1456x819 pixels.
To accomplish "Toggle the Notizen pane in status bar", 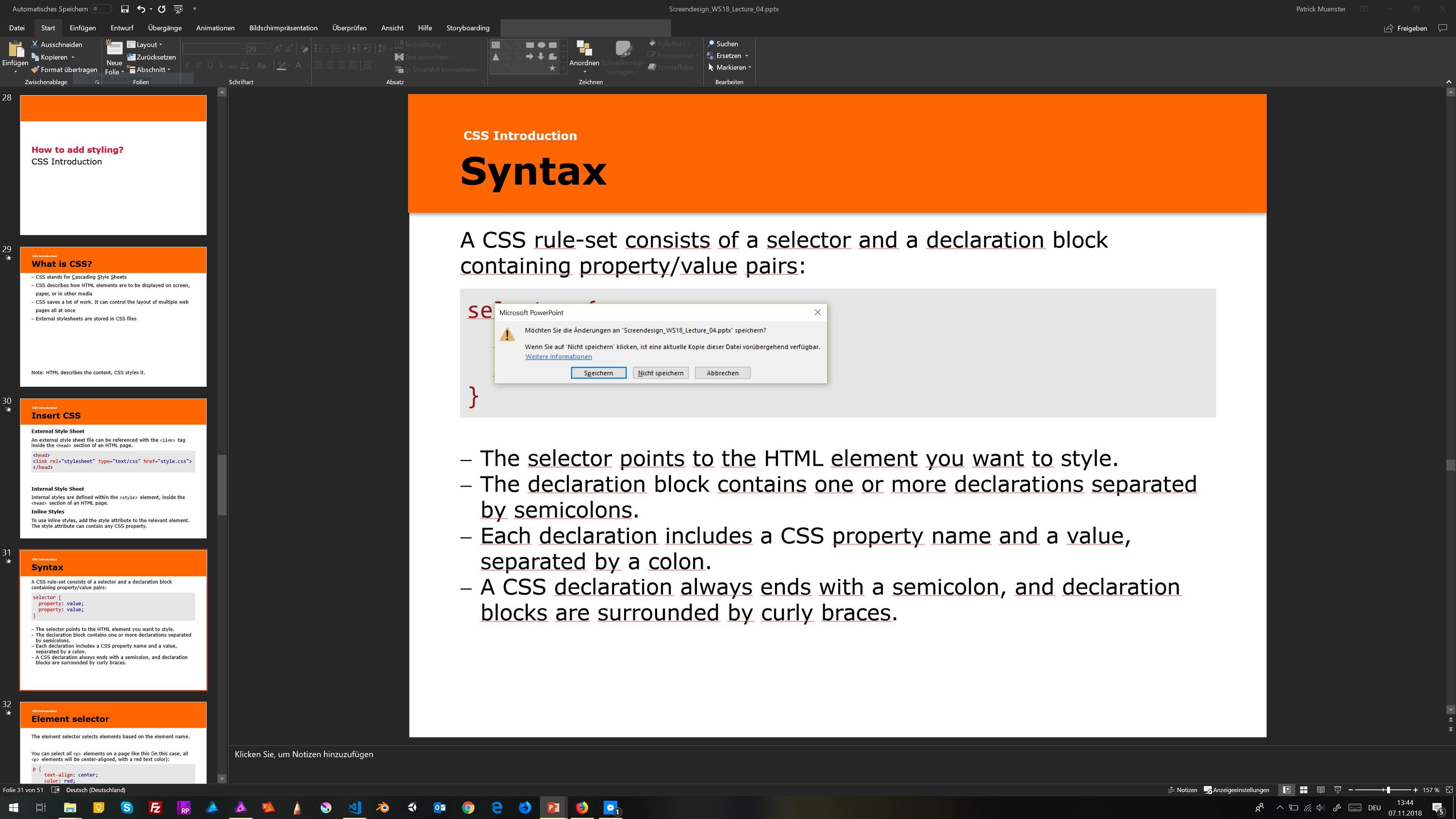I will 1182,789.
